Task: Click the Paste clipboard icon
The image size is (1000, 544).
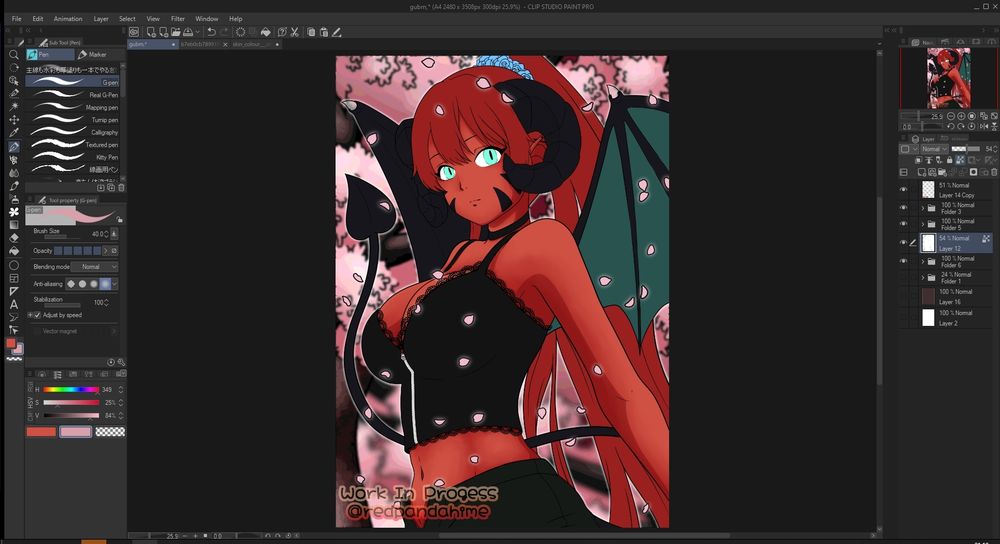Action: pyautogui.click(x=323, y=32)
